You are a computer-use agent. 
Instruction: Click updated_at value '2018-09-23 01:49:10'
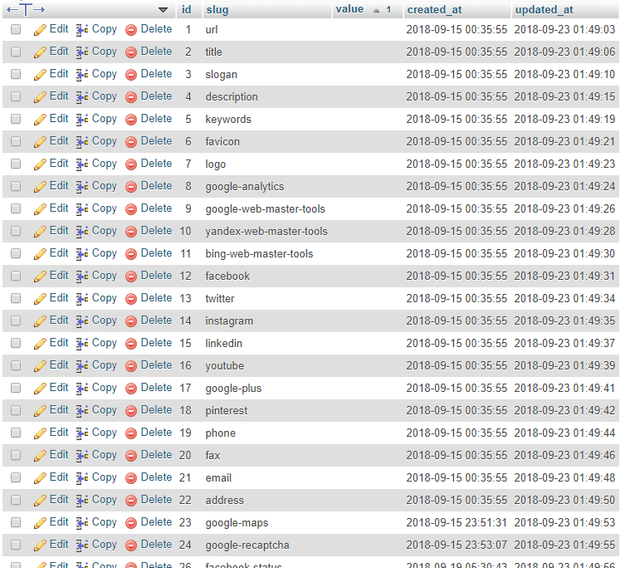point(564,75)
